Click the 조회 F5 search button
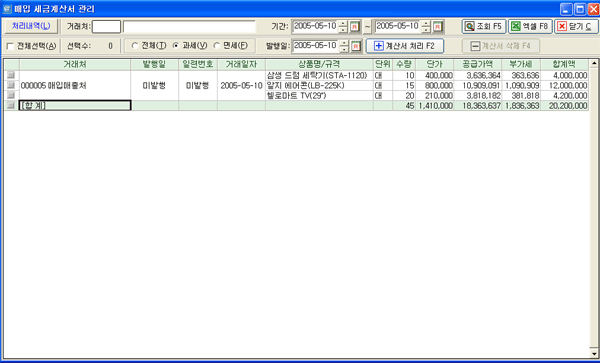Viewport: 600px width, 363px height. click(484, 27)
